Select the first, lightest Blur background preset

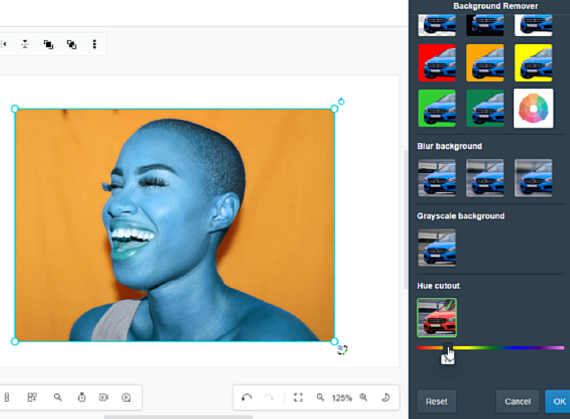tap(437, 178)
